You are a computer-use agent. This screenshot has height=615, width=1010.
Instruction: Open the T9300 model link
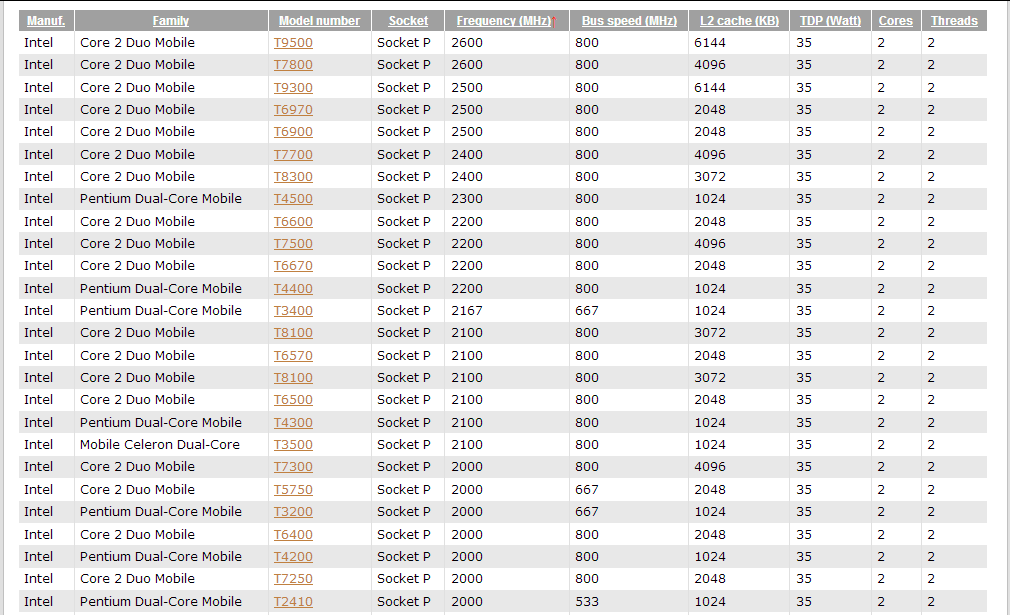[x=293, y=88]
